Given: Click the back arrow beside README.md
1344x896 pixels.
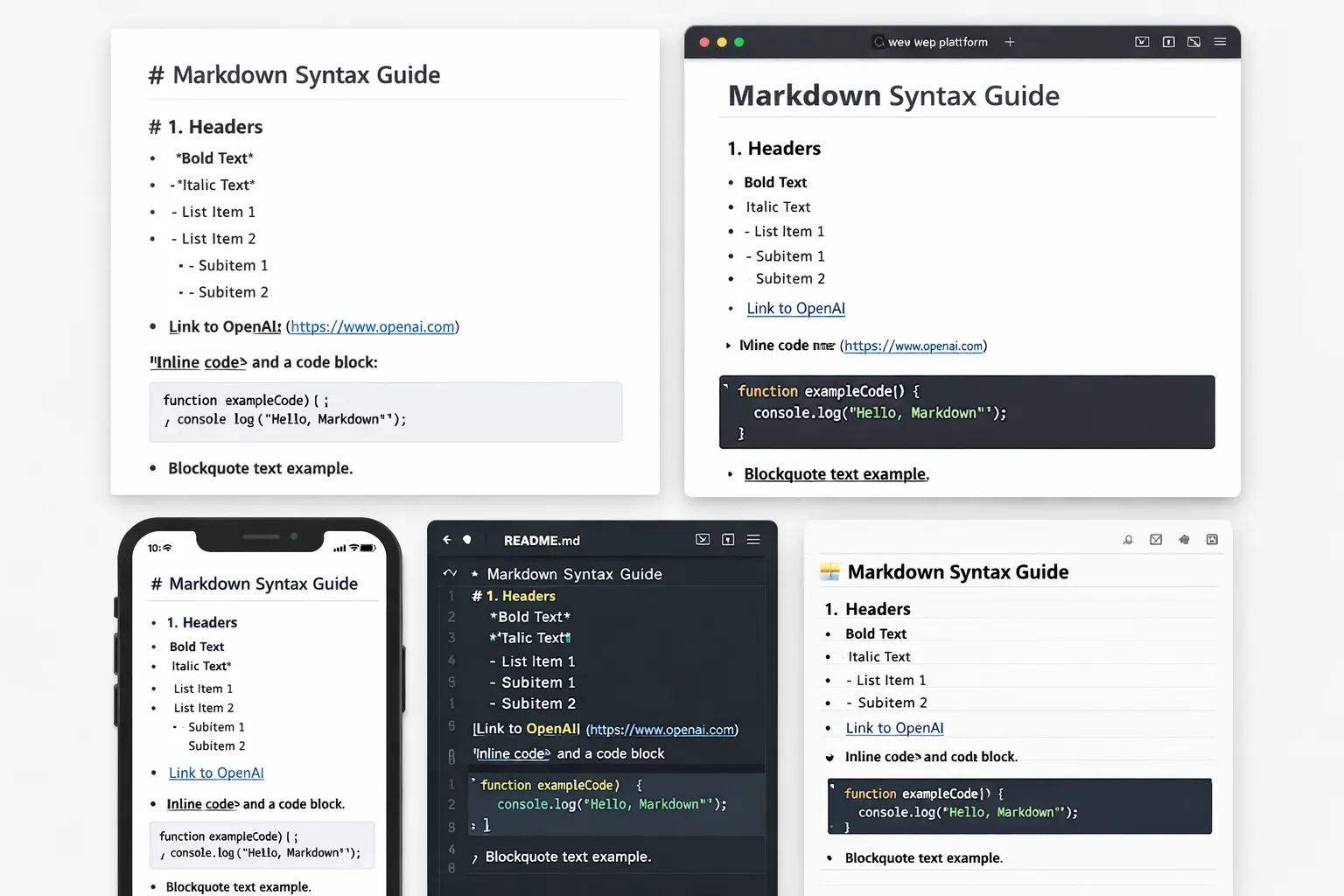Looking at the screenshot, I should click(446, 540).
